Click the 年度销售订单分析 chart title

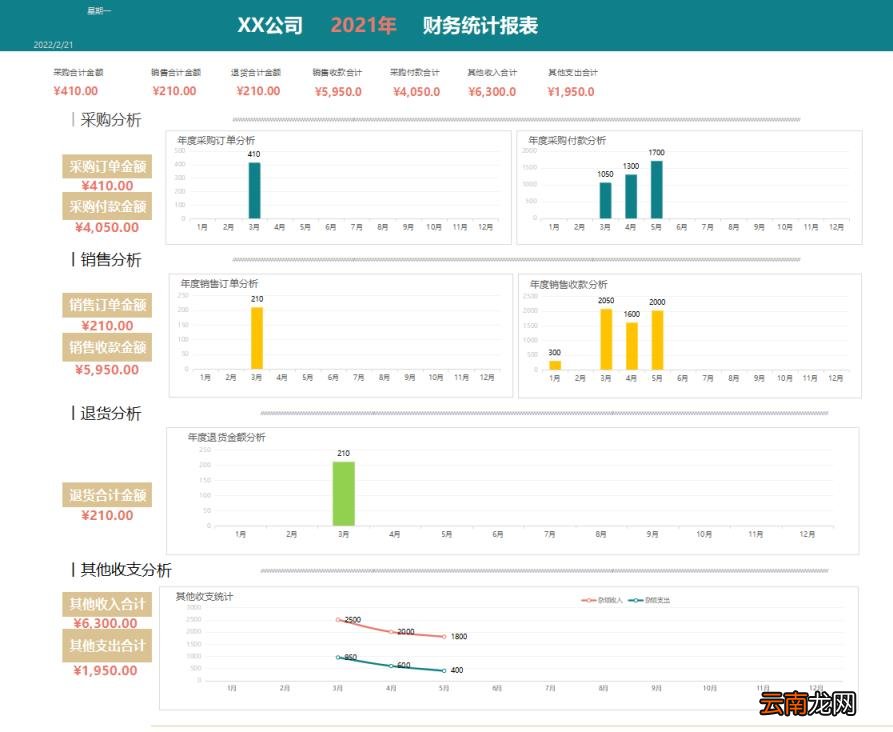[219, 283]
